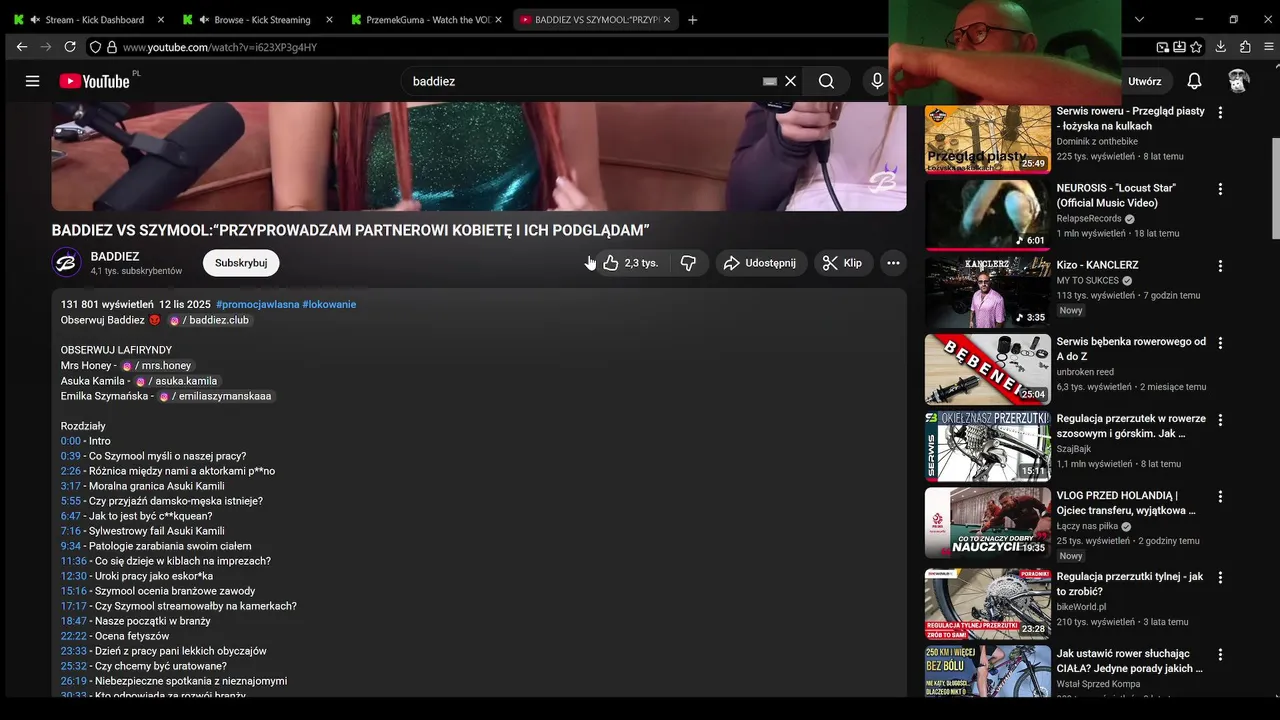Jump to timestamp 22:22 Ocena fetyszów
Image resolution: width=1280 pixels, height=720 pixels.
click(x=73, y=636)
